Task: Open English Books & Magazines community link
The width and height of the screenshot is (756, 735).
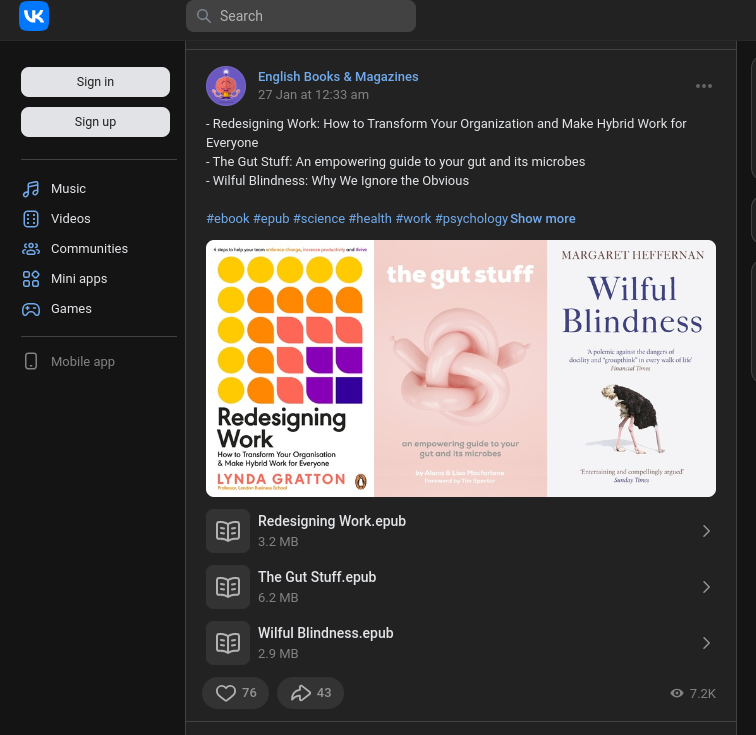Action: (x=338, y=77)
